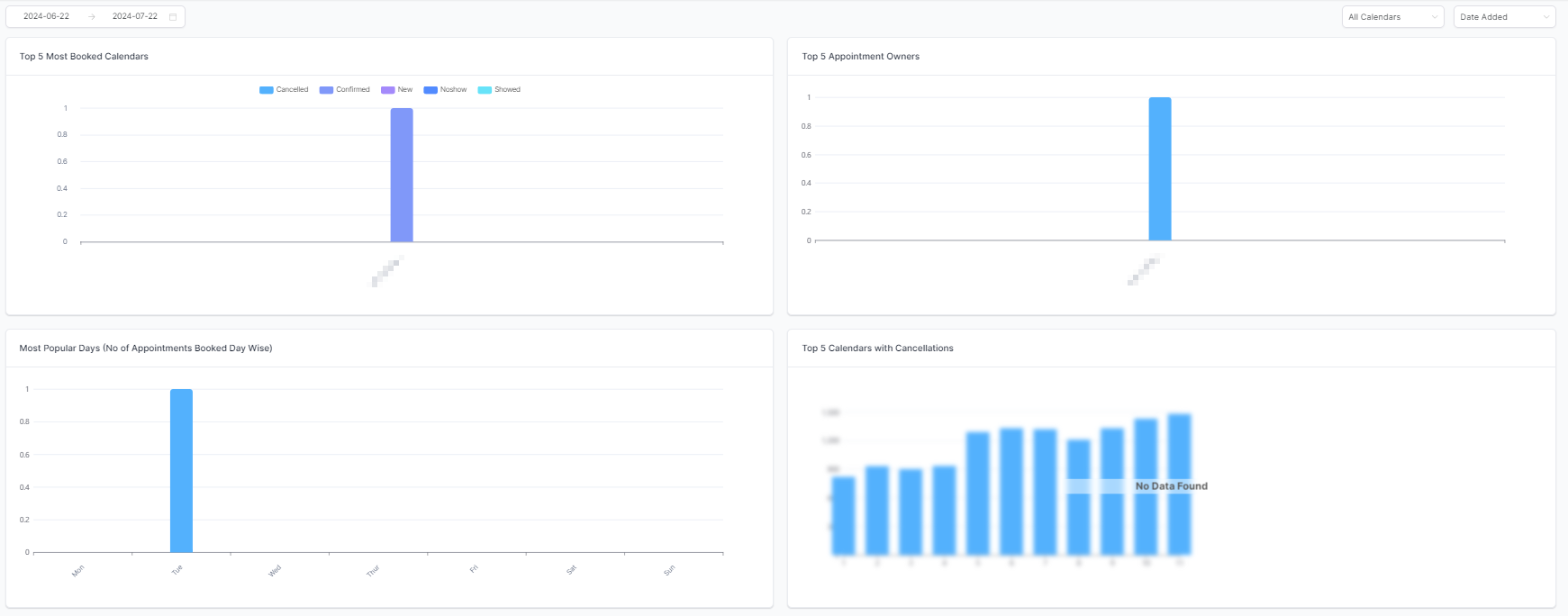The height and width of the screenshot is (616, 1568).
Task: Select the bar in Top 5 Appointment Owners chart
Action: (1160, 168)
